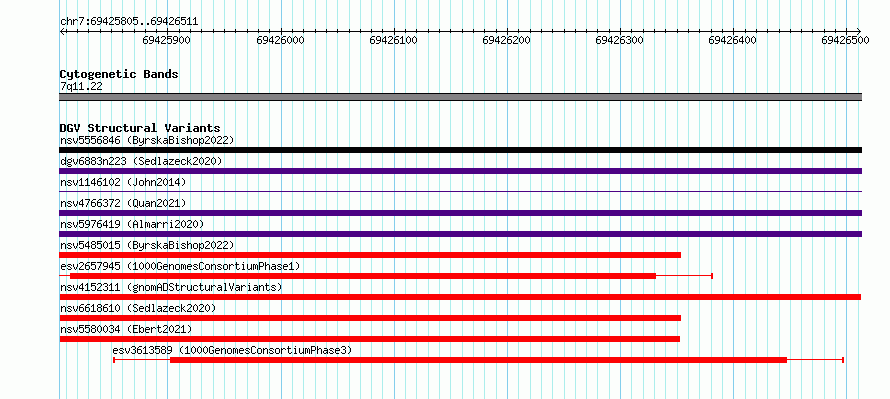Click the red nsv4152311 variant bar
Viewport: 890px width, 399px height.
click(x=460, y=297)
